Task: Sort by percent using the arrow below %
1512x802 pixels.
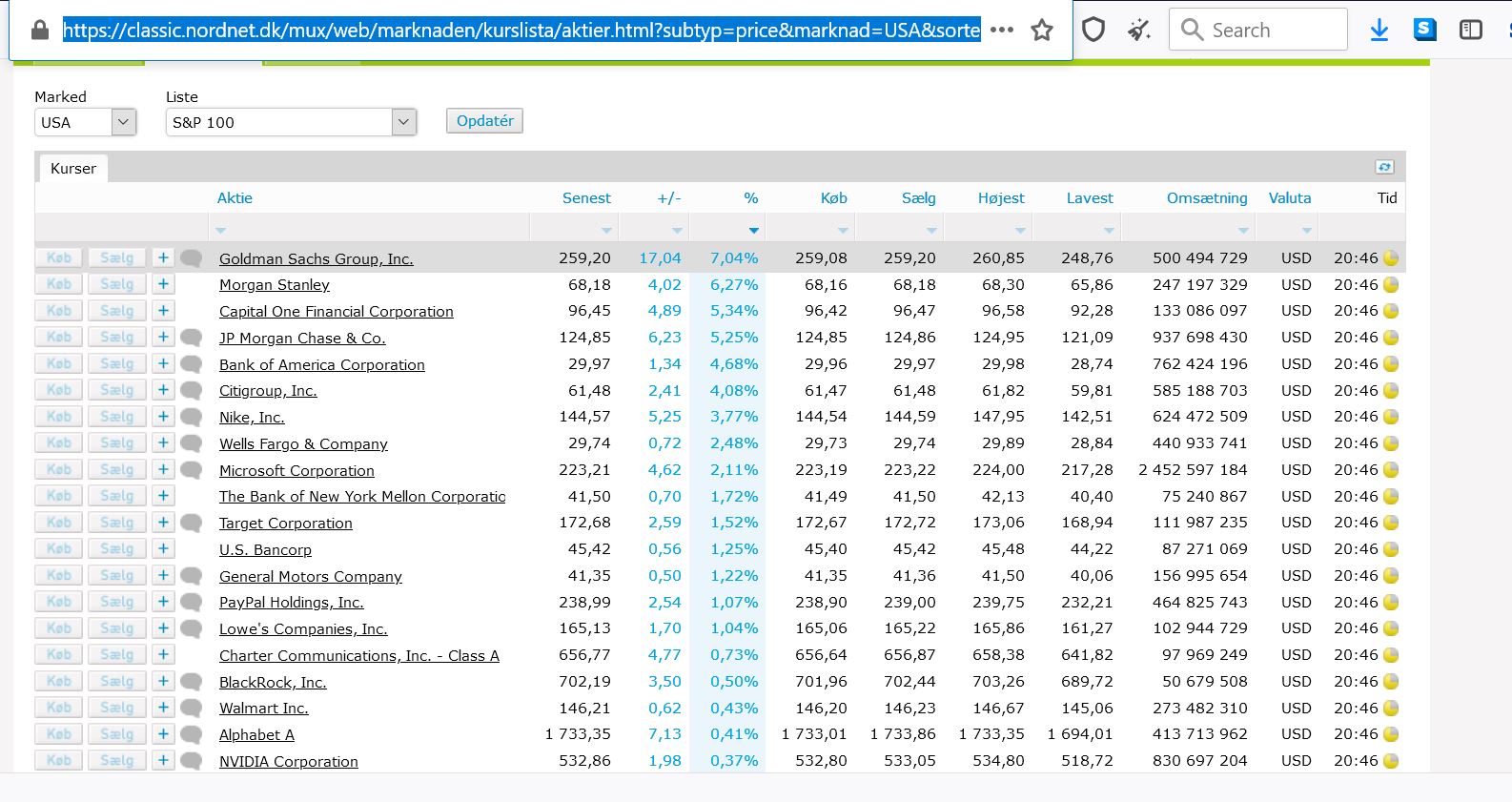Action: [753, 231]
